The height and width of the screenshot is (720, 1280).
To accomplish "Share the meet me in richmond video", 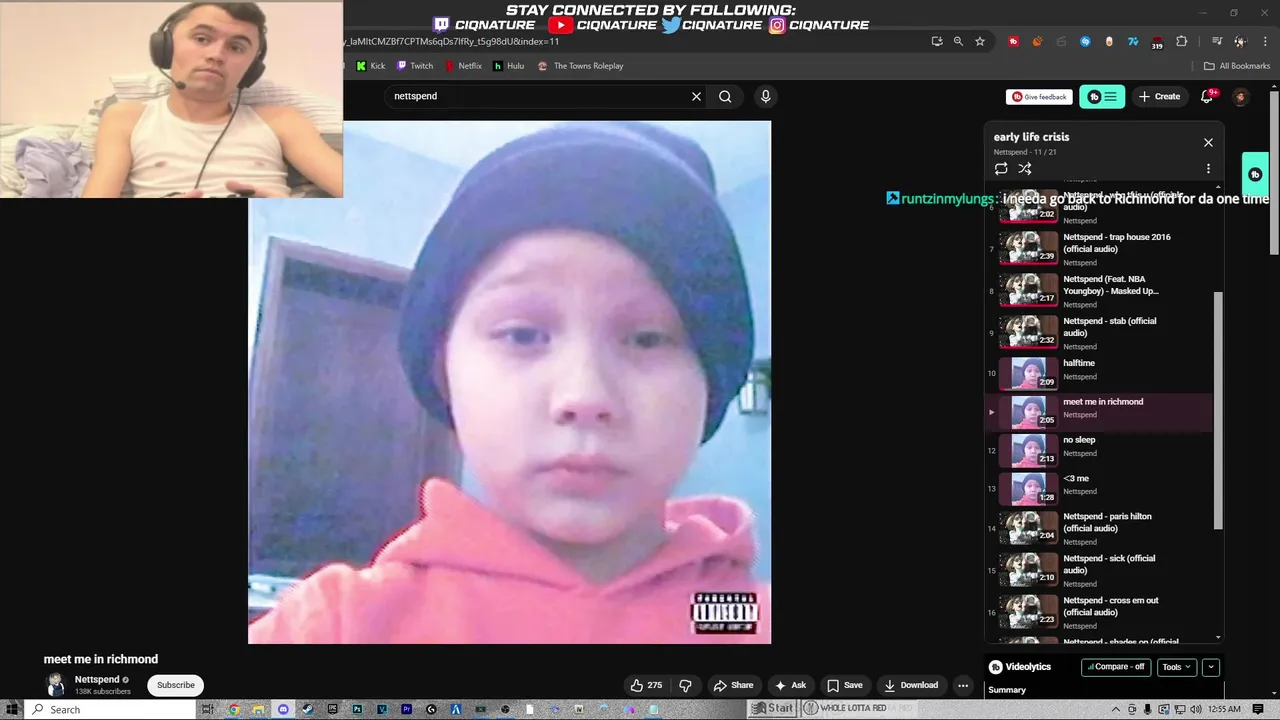I will coord(733,685).
